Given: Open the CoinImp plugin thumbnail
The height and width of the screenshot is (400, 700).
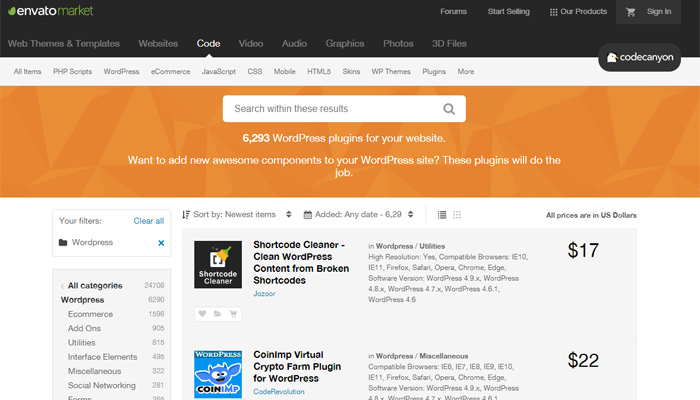Looking at the screenshot, I should pyautogui.click(x=218, y=374).
